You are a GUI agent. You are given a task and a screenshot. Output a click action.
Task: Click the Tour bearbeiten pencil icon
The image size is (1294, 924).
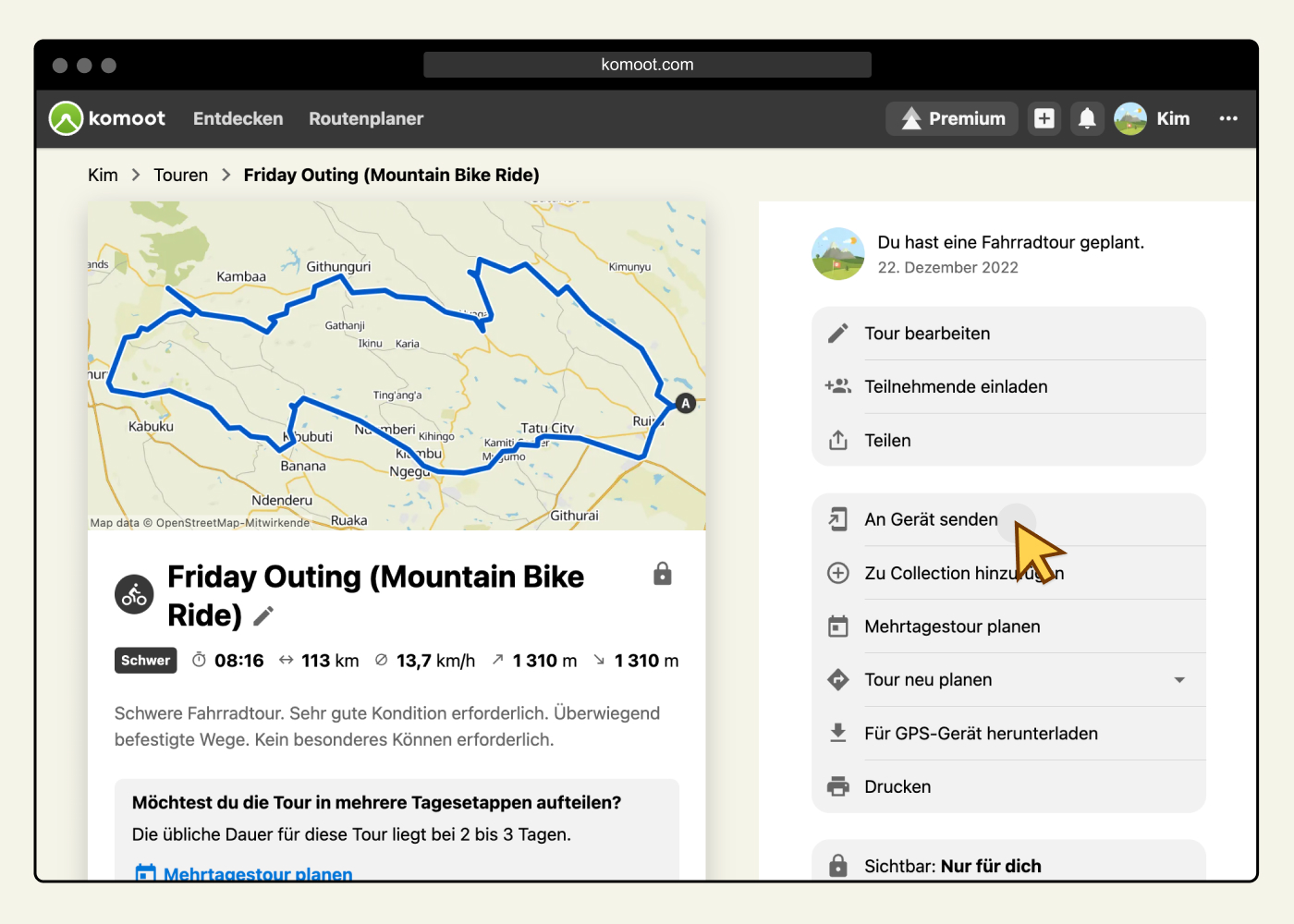pos(837,334)
